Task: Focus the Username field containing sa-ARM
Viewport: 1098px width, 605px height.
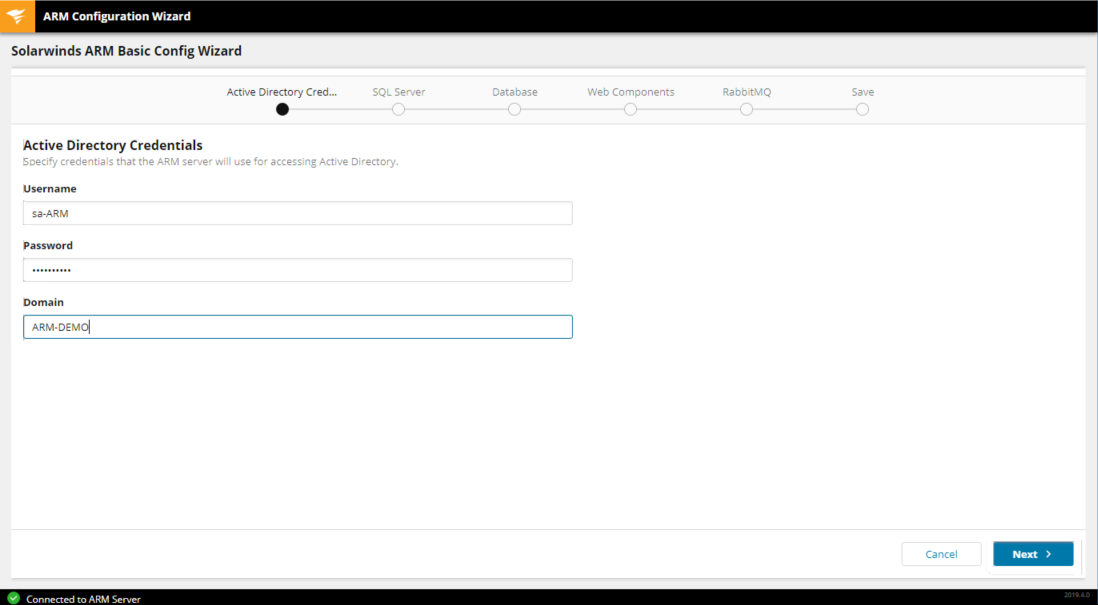Action: [297, 213]
